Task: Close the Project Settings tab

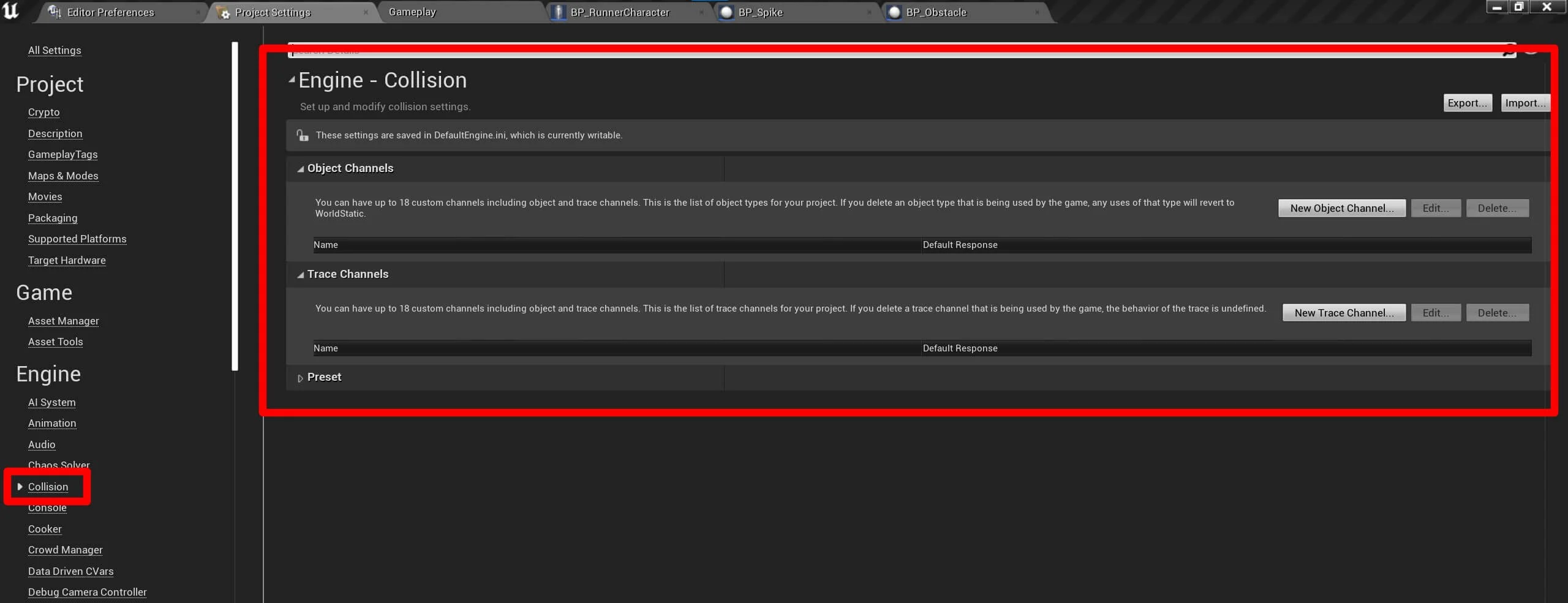Action: (x=366, y=12)
